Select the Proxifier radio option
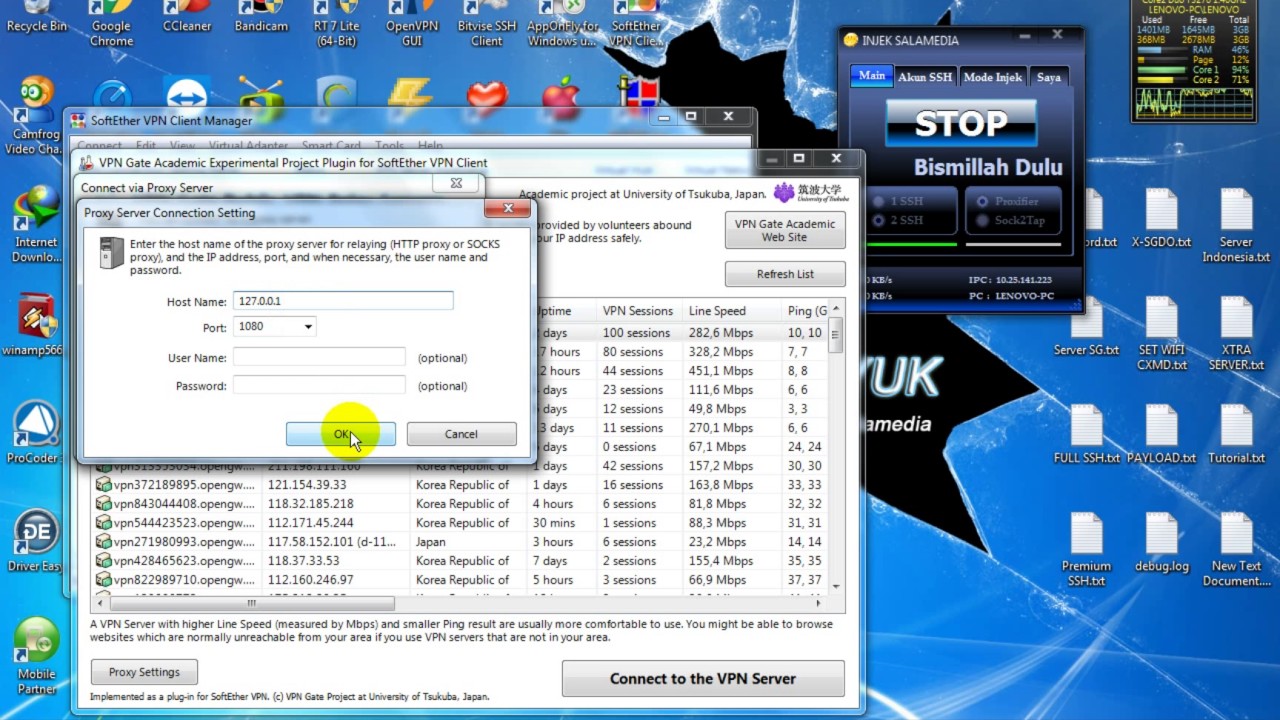 (1007, 201)
